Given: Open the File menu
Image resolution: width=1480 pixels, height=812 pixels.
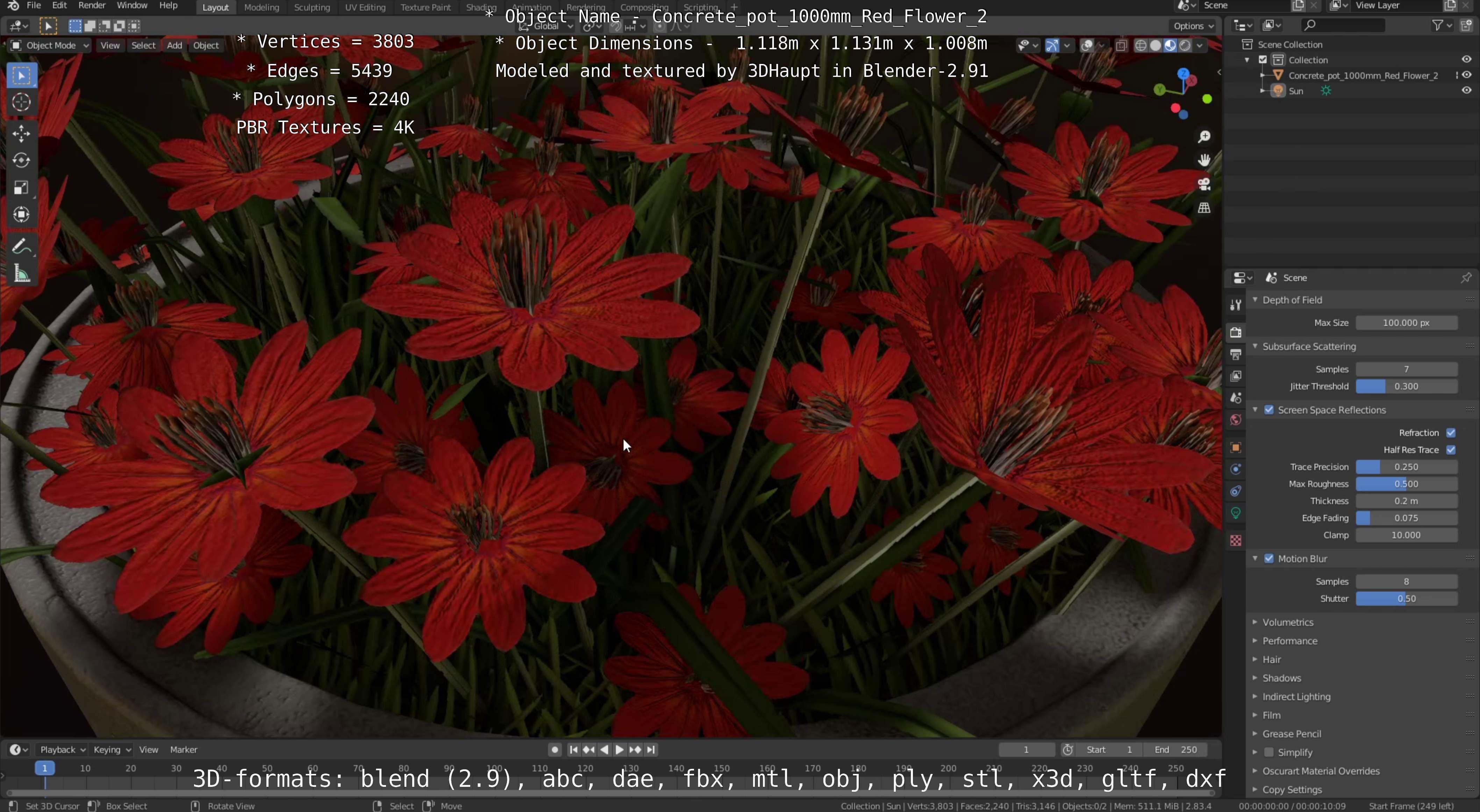Looking at the screenshot, I should 33,6.
